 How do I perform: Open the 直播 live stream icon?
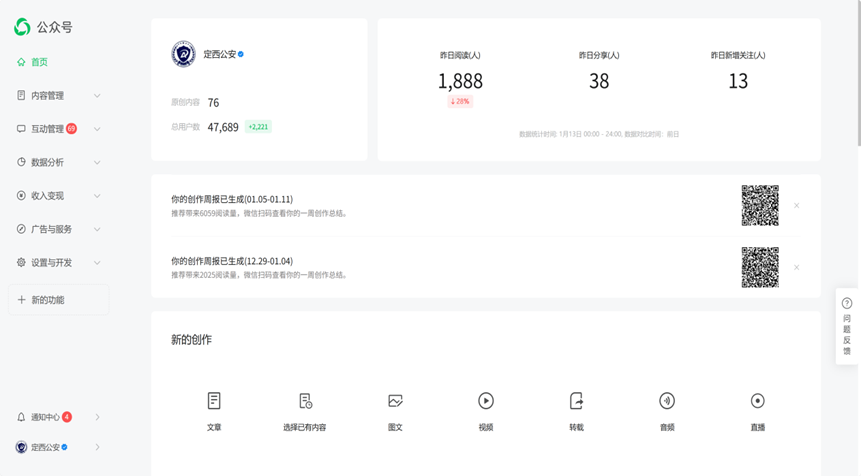pos(757,401)
